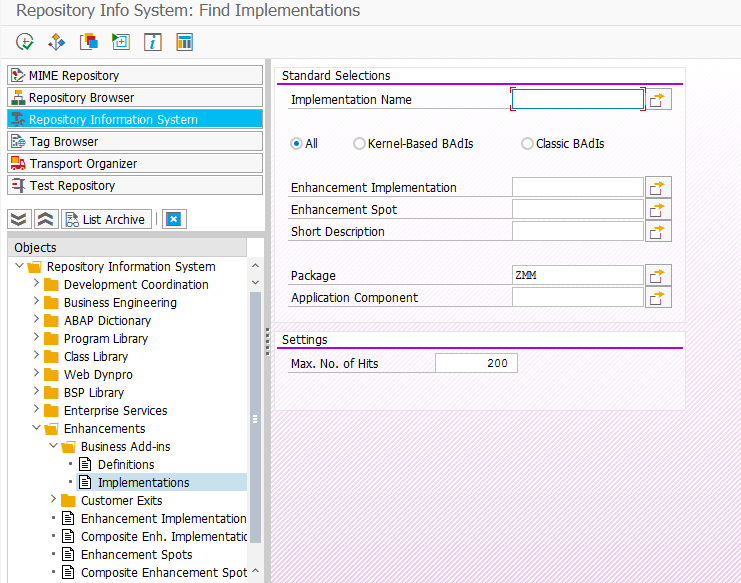Click multiple selection icon next to Package field
Viewport: 741px width, 583px height.
tap(658, 275)
